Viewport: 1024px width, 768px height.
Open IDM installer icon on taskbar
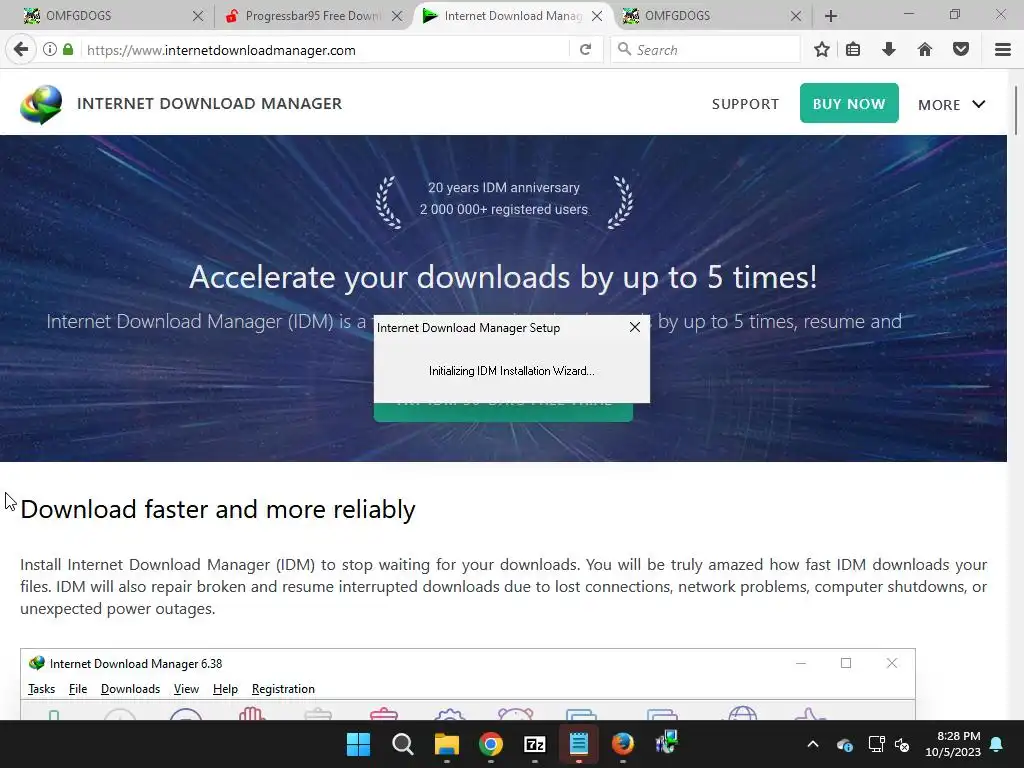[667, 743]
